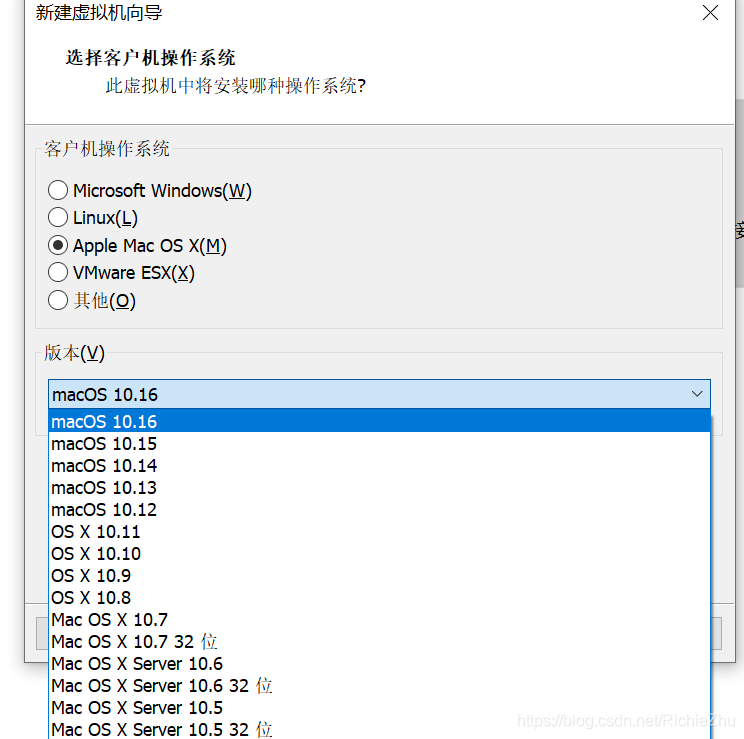Close the 新建虚拟机向导 wizard window

pos(710,13)
